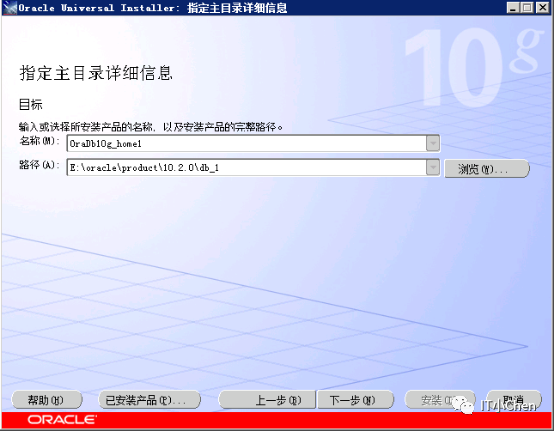Click the 路径(A) label
The image size is (554, 431).
[x=39, y=165]
